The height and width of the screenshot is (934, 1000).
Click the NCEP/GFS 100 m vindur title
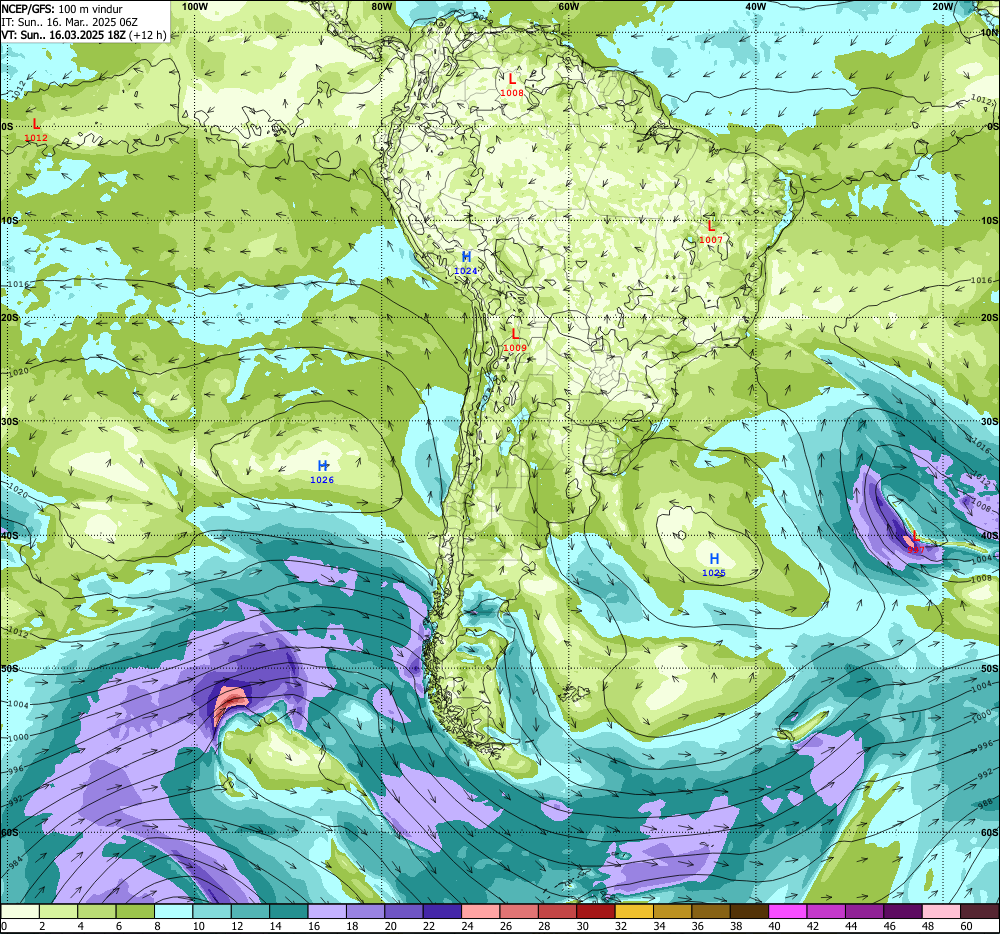point(62,9)
